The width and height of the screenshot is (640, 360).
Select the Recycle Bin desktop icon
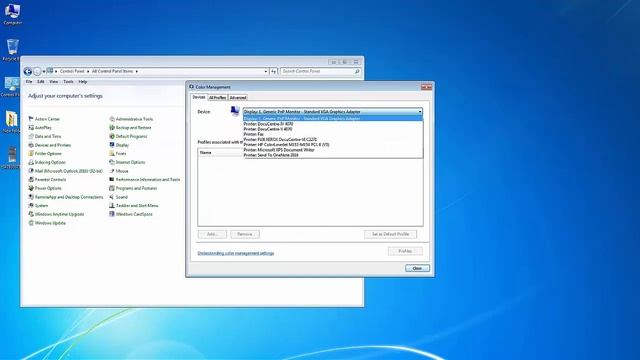tap(12, 50)
